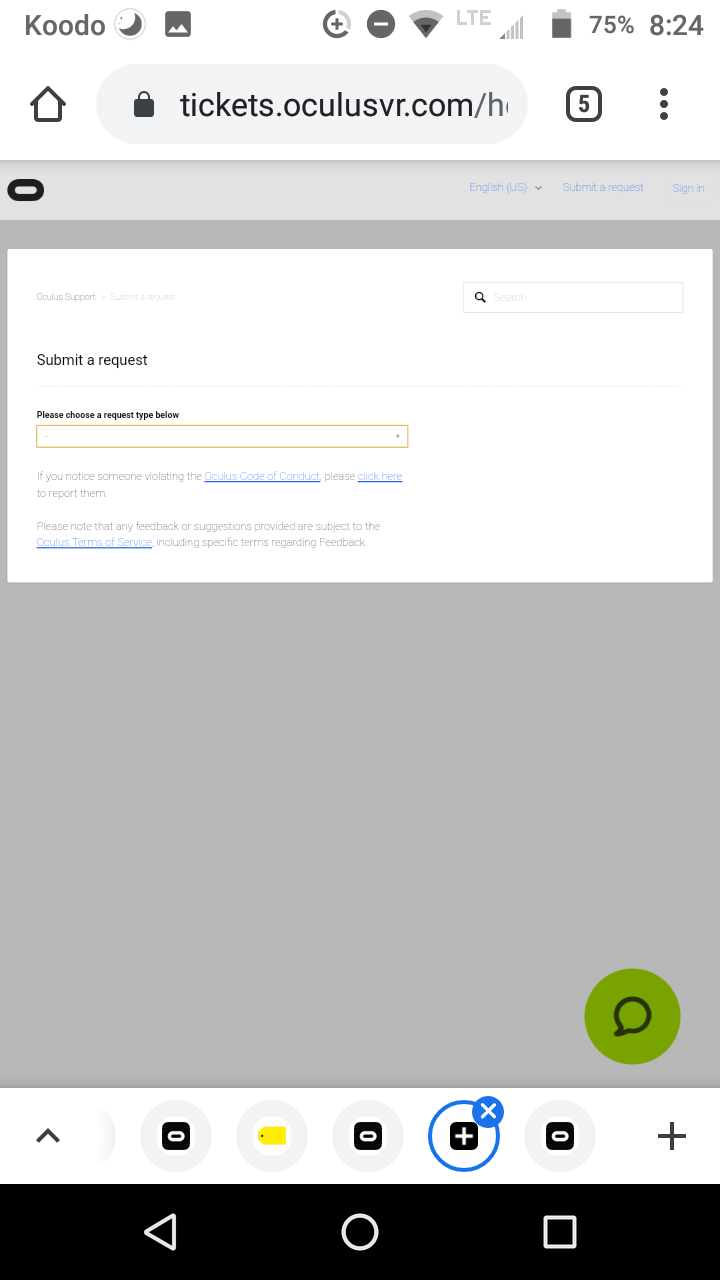Open the request type dropdown
Image resolution: width=720 pixels, height=1280 pixels.
[222, 436]
